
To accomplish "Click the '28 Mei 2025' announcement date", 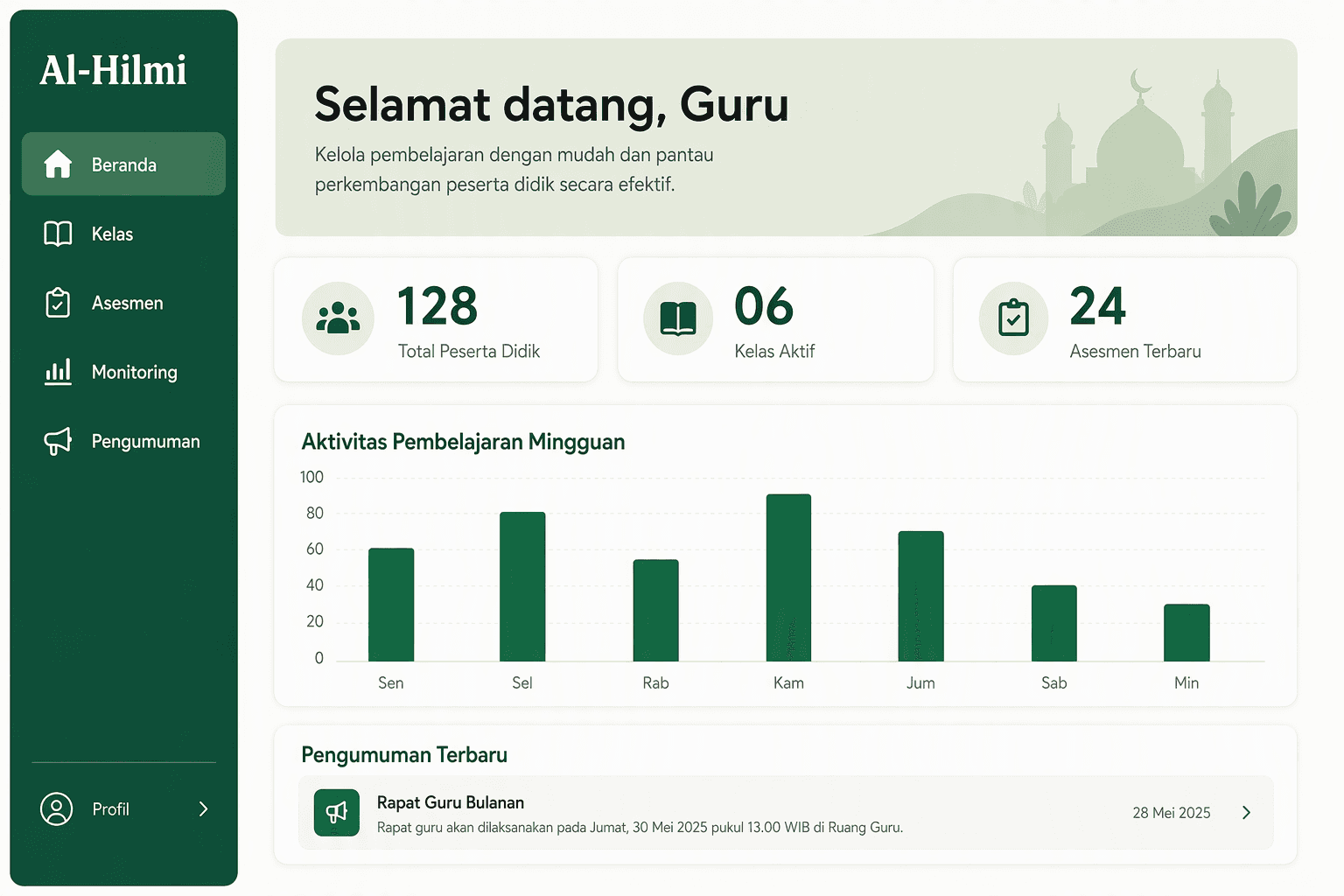I will pos(1172,813).
